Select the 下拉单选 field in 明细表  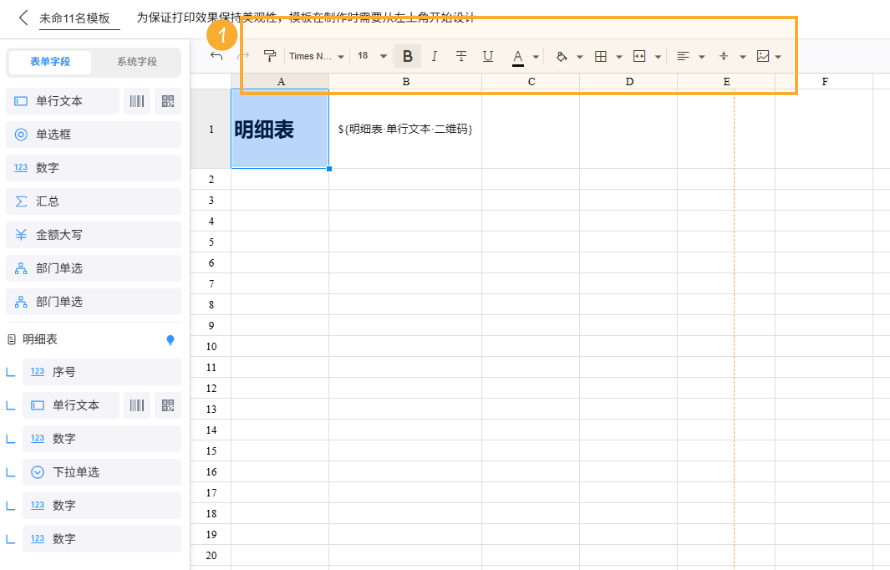click(102, 472)
